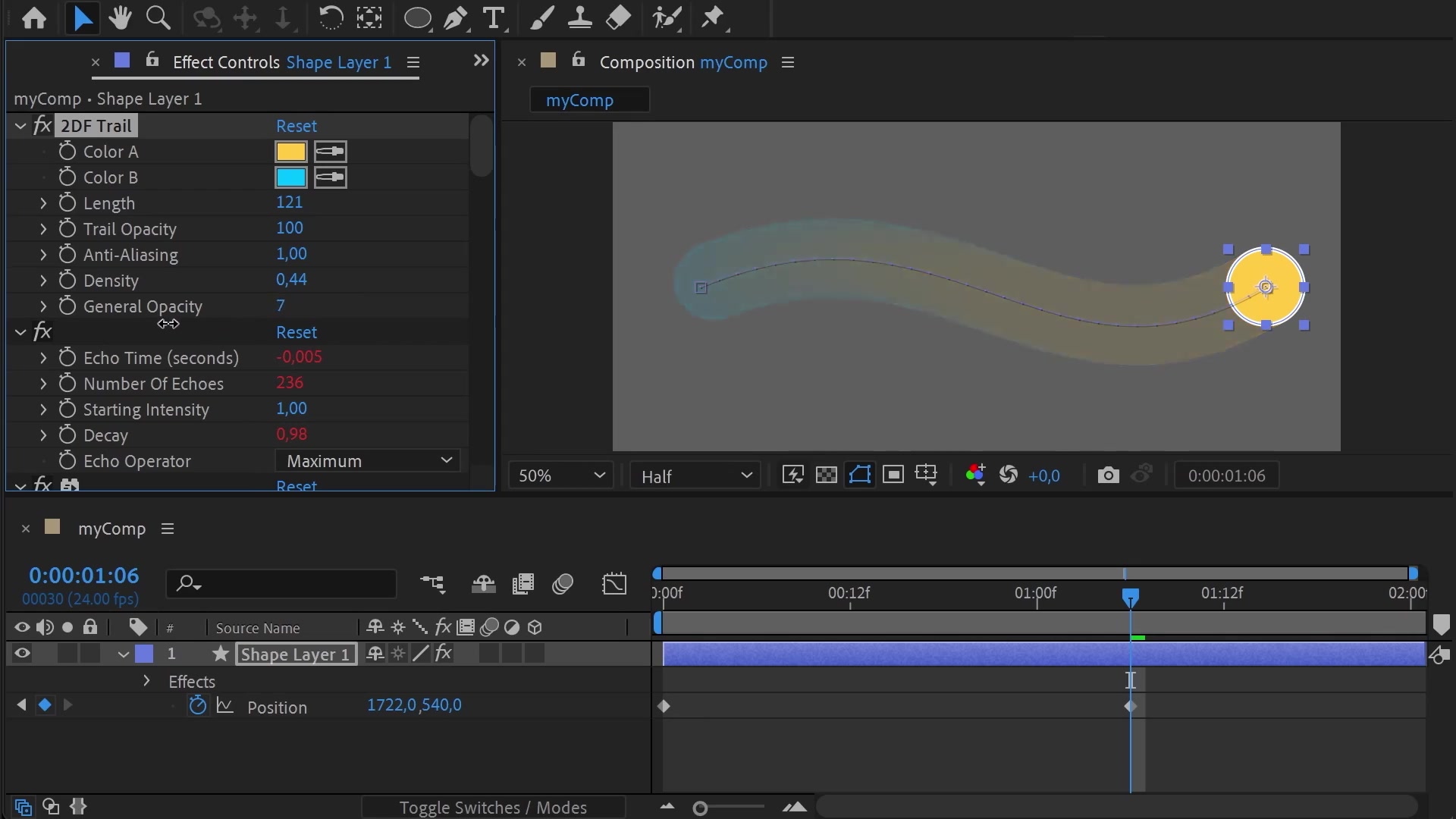Viewport: 1456px width, 819px height.
Task: Open Color A yellow swatch
Action: 291,152
